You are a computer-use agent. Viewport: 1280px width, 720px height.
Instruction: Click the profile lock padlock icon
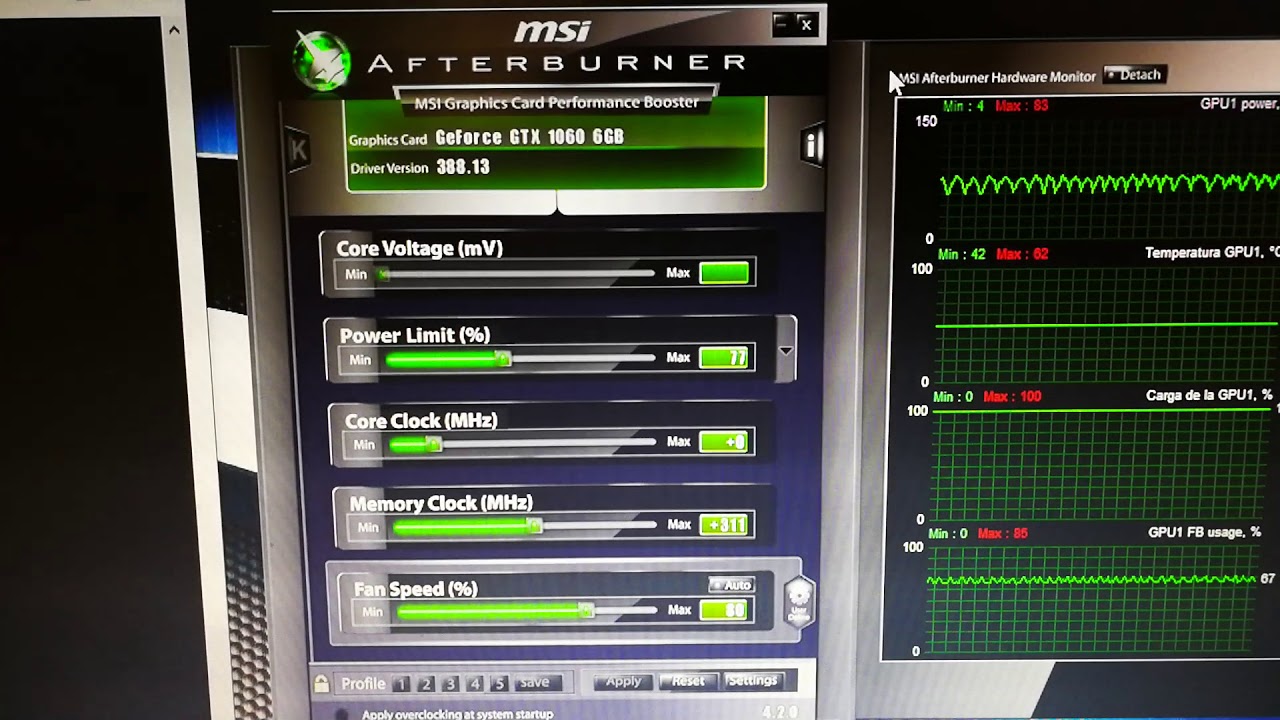[322, 684]
